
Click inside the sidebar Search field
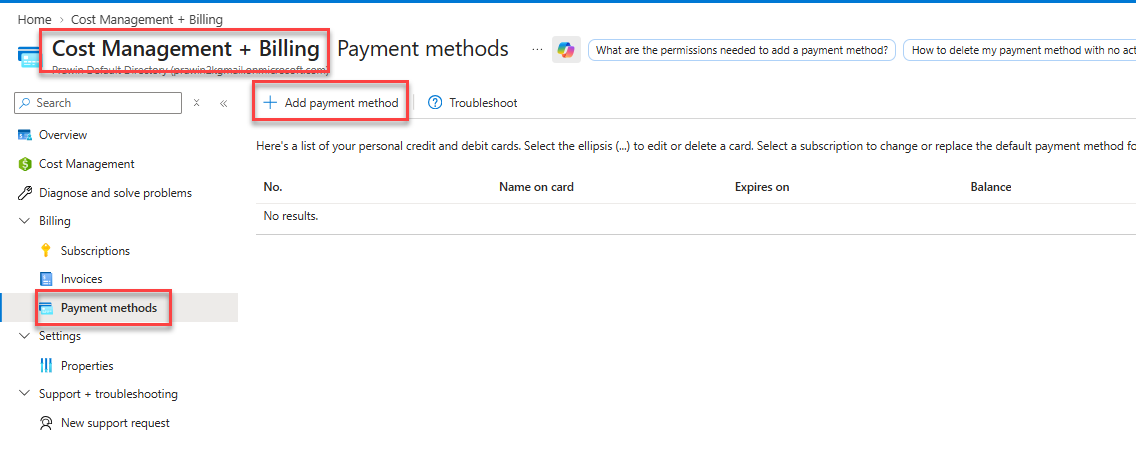[98, 103]
